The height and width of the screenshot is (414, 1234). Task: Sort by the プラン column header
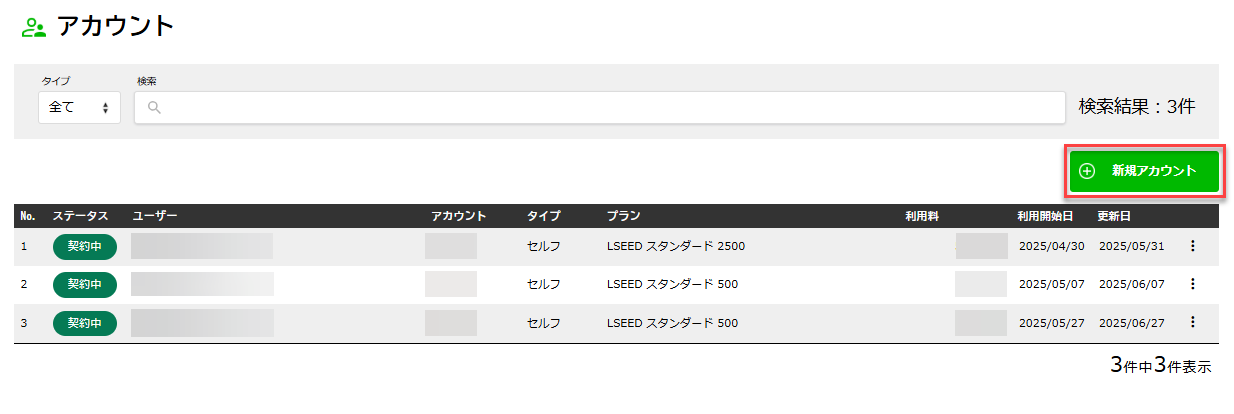tap(623, 216)
